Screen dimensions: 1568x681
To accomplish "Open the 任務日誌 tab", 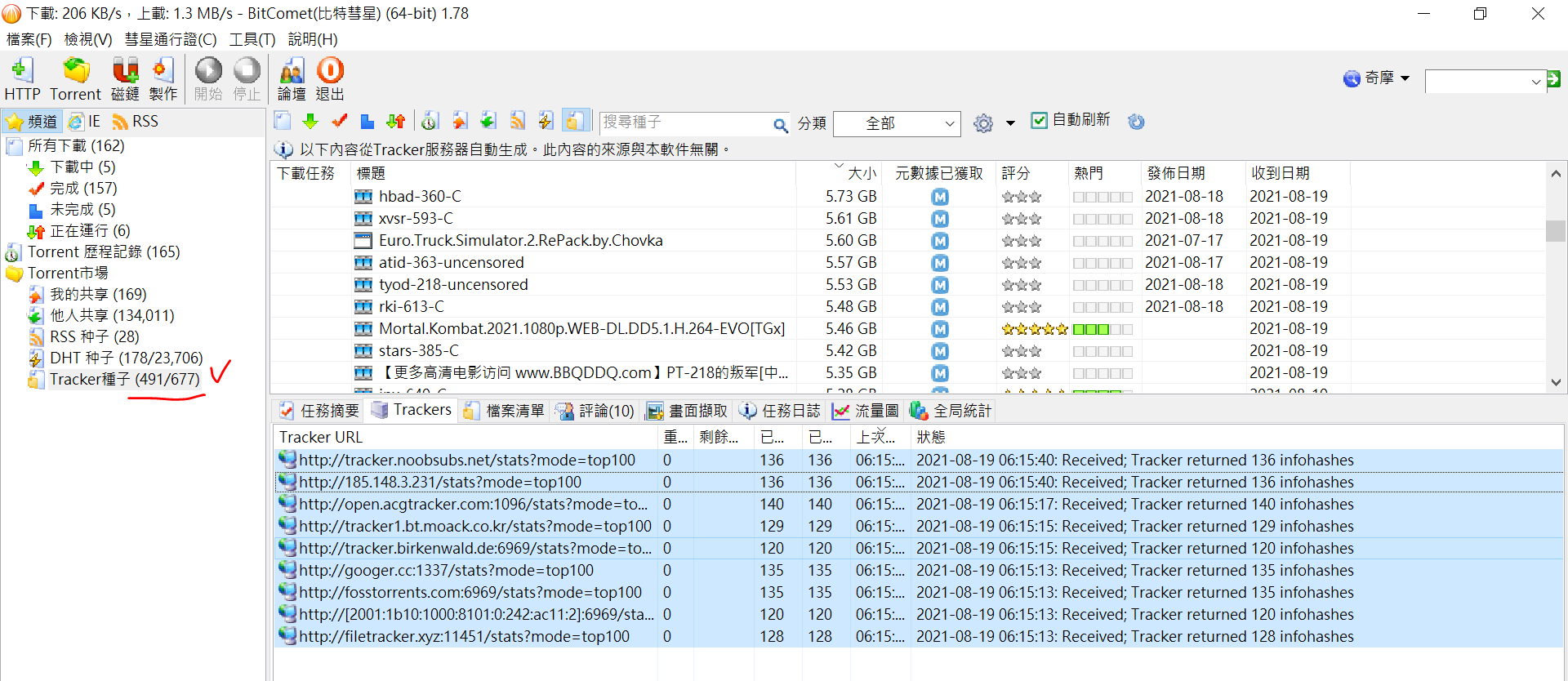I will [781, 411].
